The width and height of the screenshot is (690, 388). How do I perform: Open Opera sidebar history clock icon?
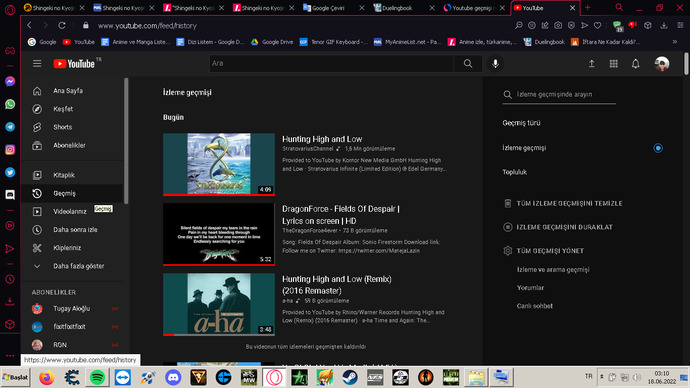pos(10,279)
